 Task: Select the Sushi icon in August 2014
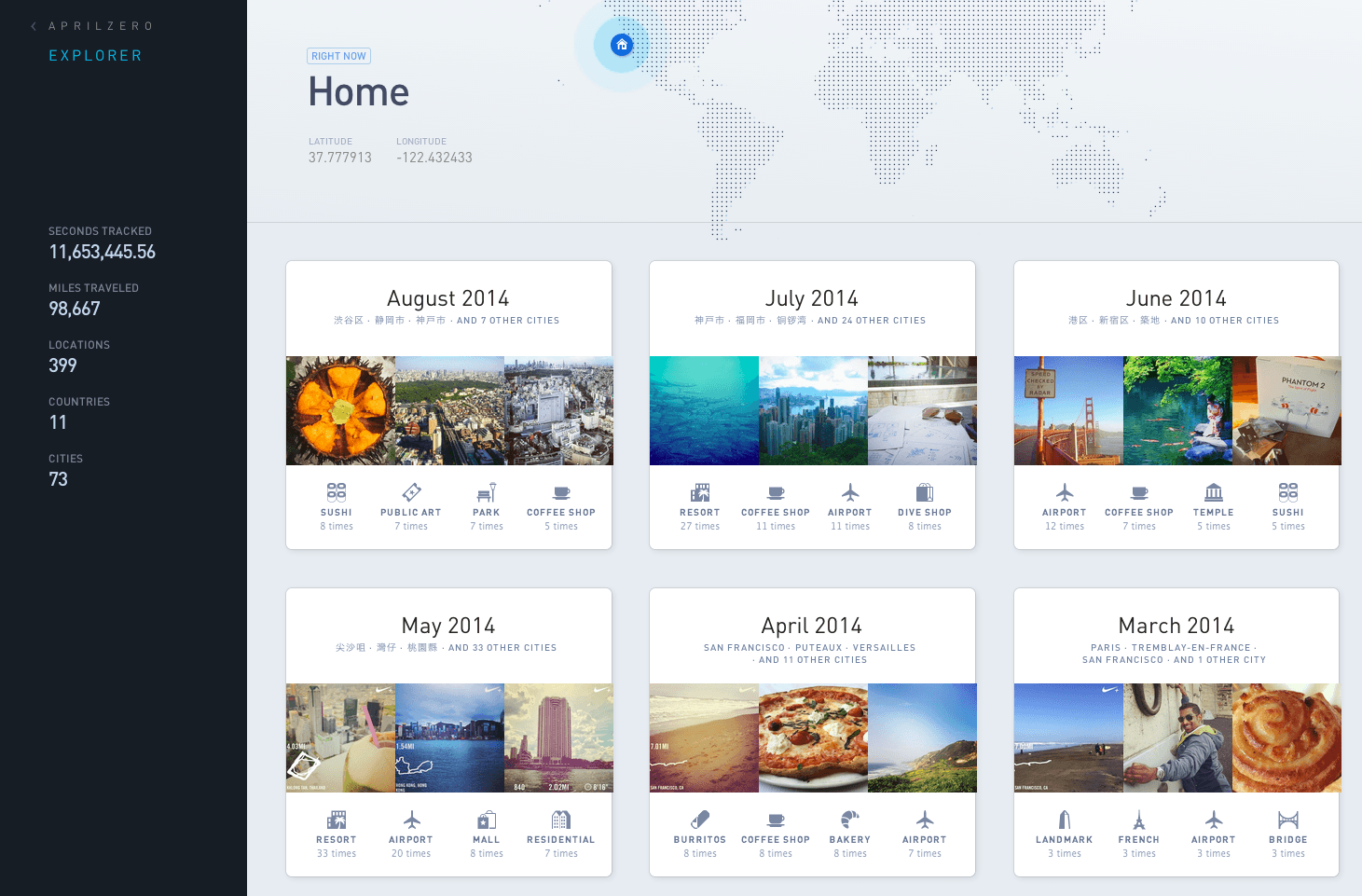(x=337, y=492)
